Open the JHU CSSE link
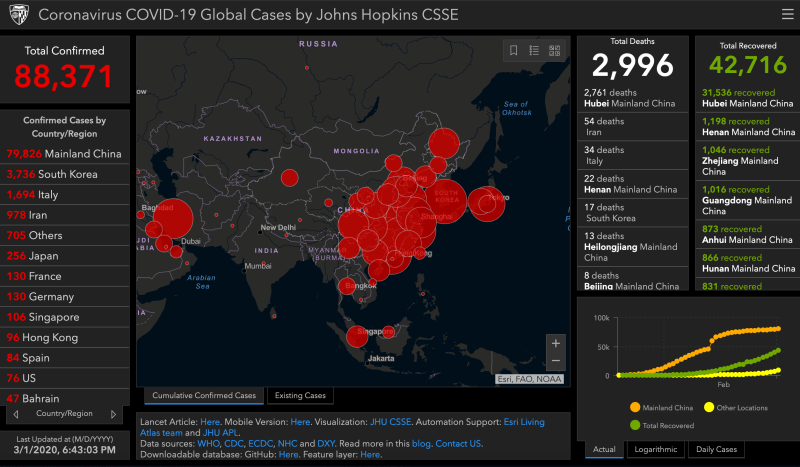Screen dimensions: 800x467 (x=390, y=422)
